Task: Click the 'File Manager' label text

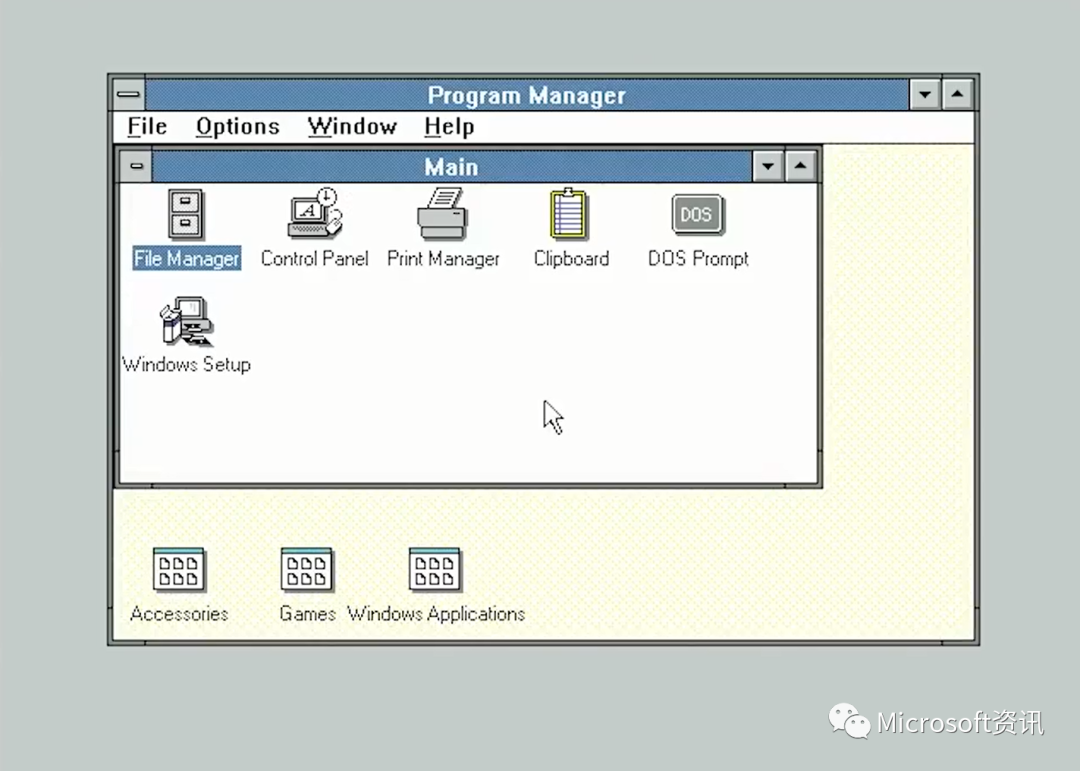Action: pyautogui.click(x=187, y=258)
